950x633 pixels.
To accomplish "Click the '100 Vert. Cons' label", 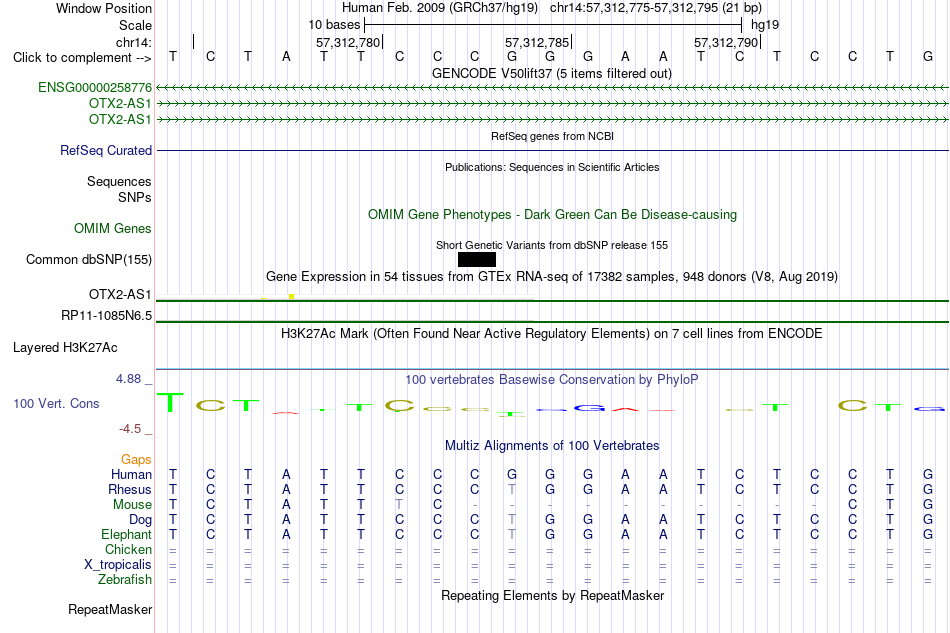I will coord(56,403).
